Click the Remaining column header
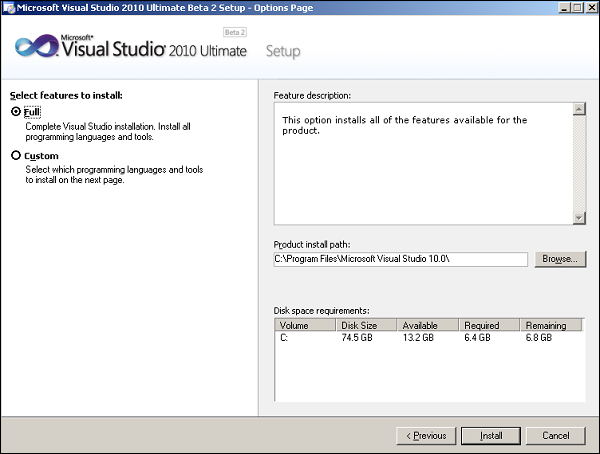The image size is (600, 454). pyautogui.click(x=551, y=325)
